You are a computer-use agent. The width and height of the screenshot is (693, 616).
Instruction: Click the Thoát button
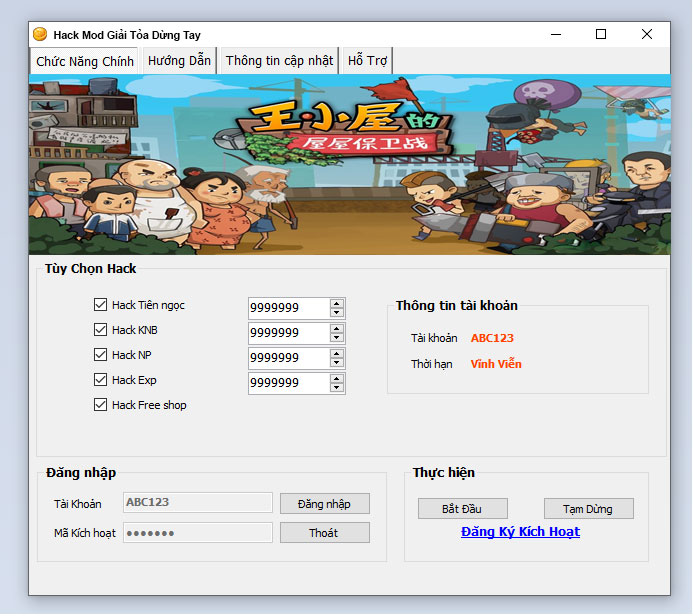pyautogui.click(x=325, y=533)
